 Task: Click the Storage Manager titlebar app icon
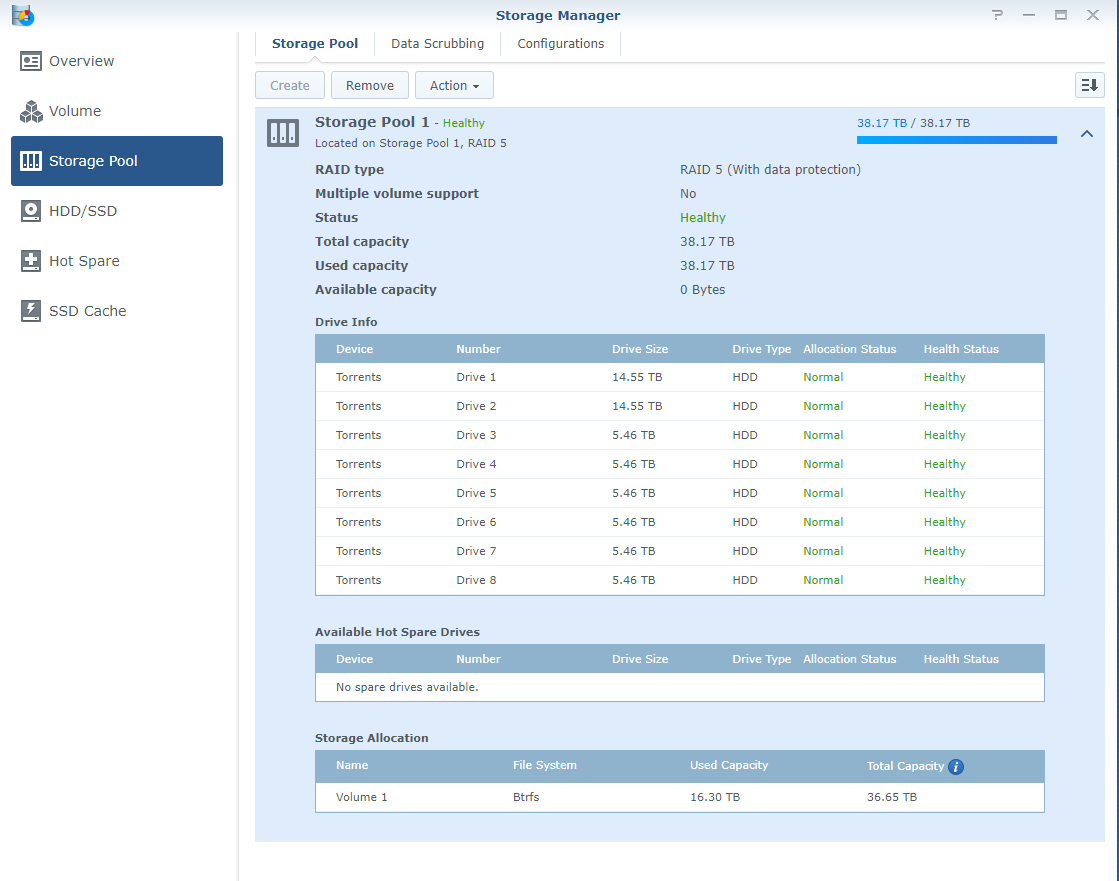[23, 15]
